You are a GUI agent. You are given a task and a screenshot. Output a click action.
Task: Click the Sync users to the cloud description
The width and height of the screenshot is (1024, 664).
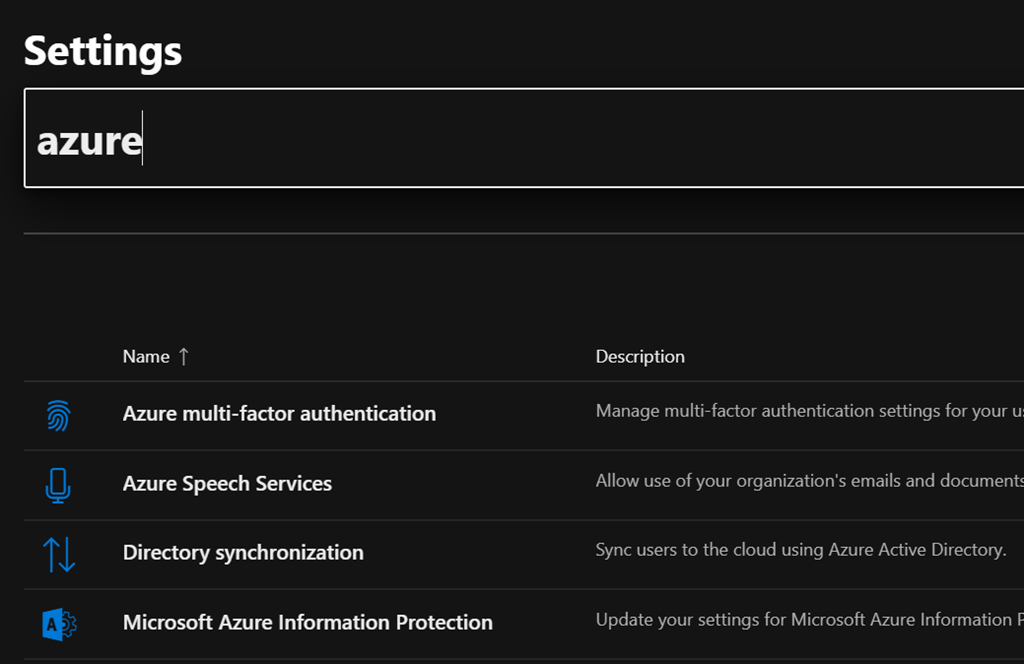point(800,550)
